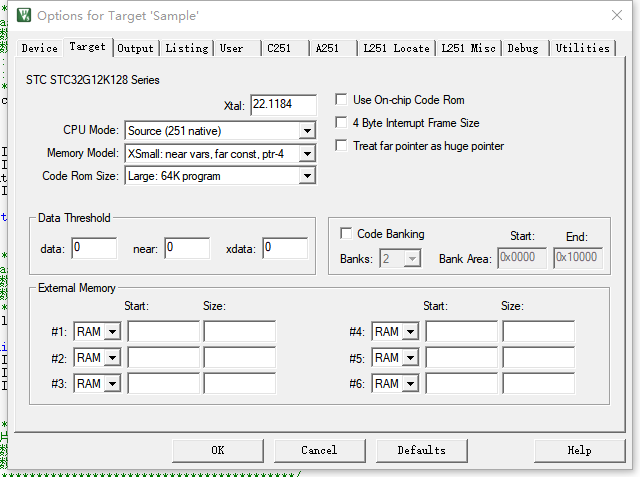Screen dimensions: 640x477
Task: Switch to the Debug tab
Action: click(x=525, y=48)
